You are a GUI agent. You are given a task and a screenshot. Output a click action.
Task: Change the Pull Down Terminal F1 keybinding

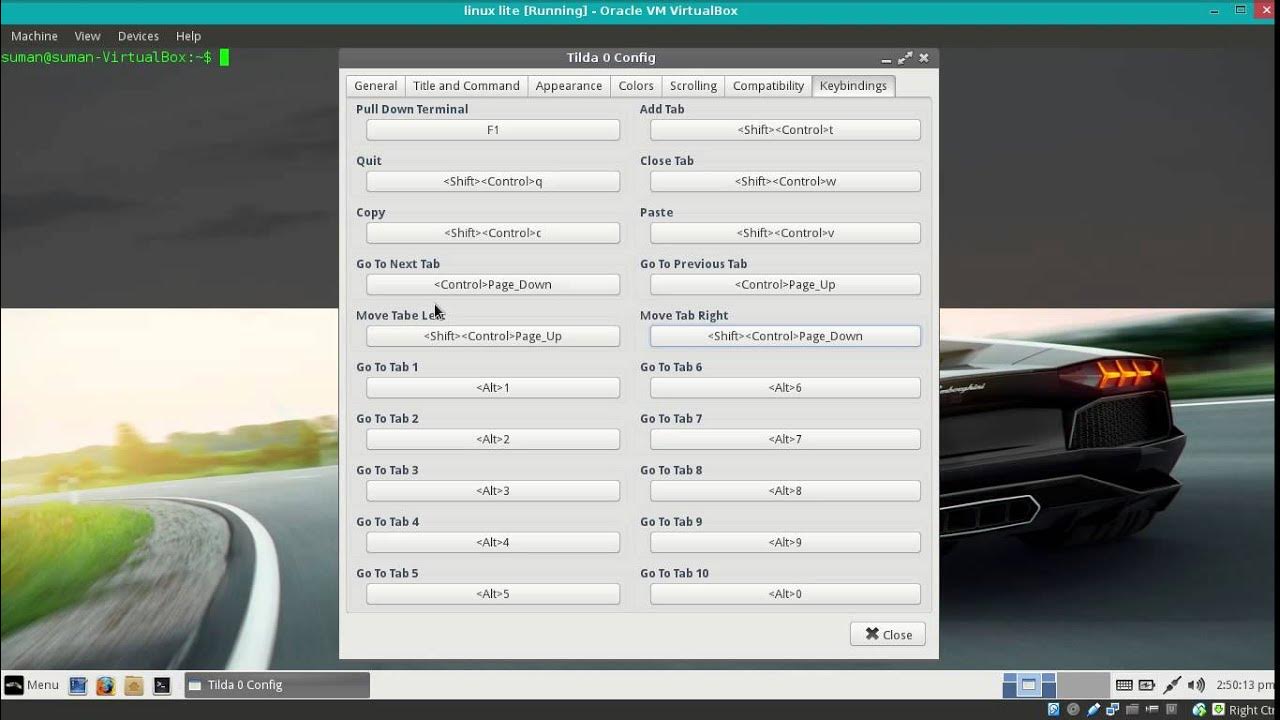pos(493,130)
